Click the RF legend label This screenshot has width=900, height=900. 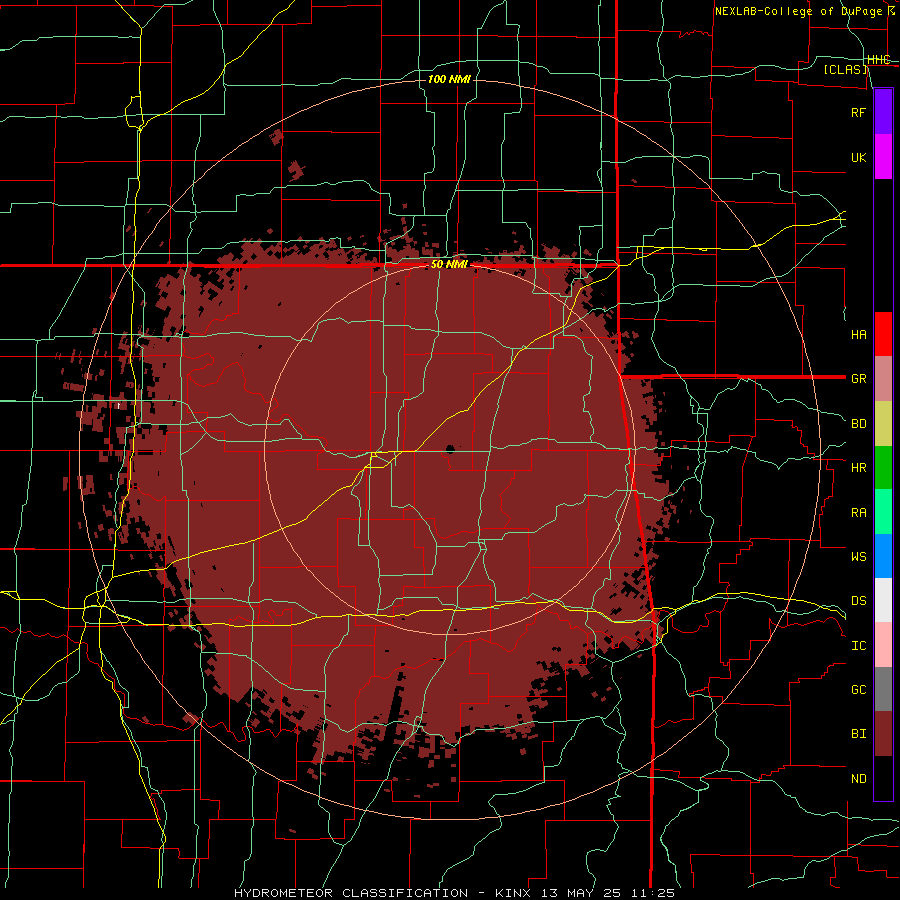[x=858, y=112]
